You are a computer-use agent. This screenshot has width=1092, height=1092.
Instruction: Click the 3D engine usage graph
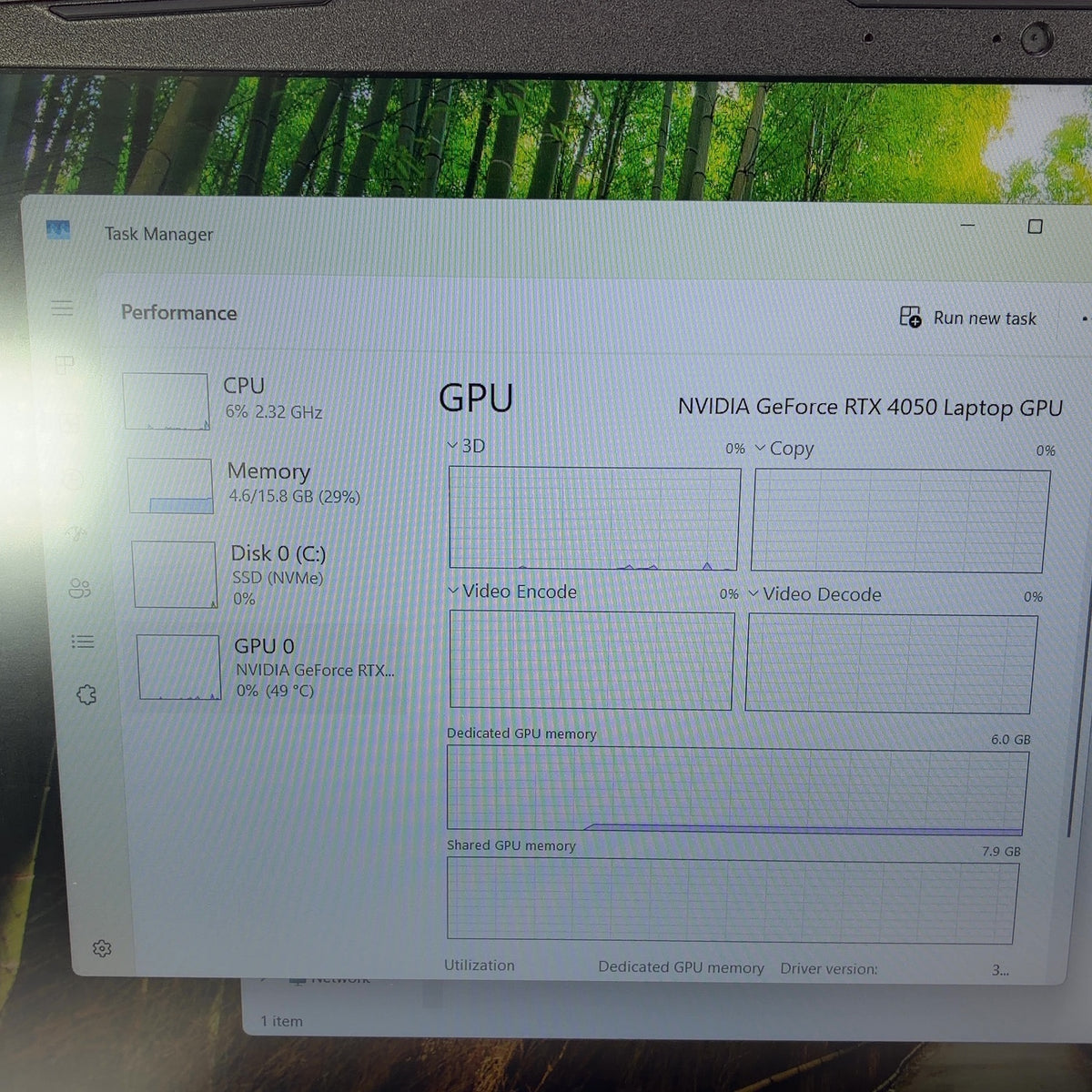tap(594, 519)
